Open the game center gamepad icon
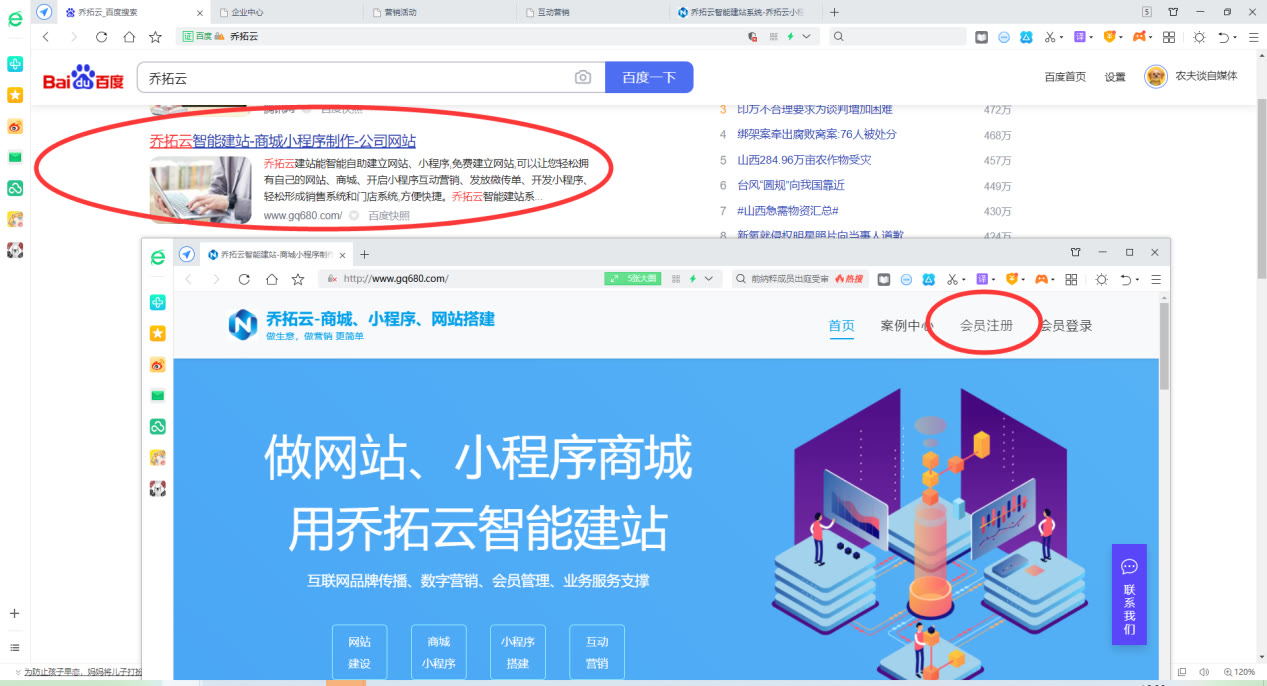Viewport: 1267px width, 686px height. (1142, 35)
